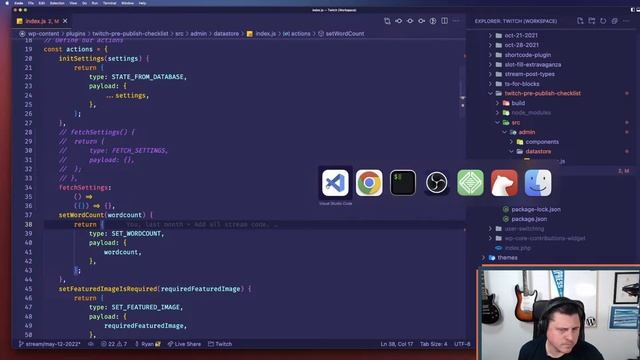This screenshot has height=360, width=640.
Task: Click the middle commit-node icon in editor toolbar
Action: coord(410,21)
